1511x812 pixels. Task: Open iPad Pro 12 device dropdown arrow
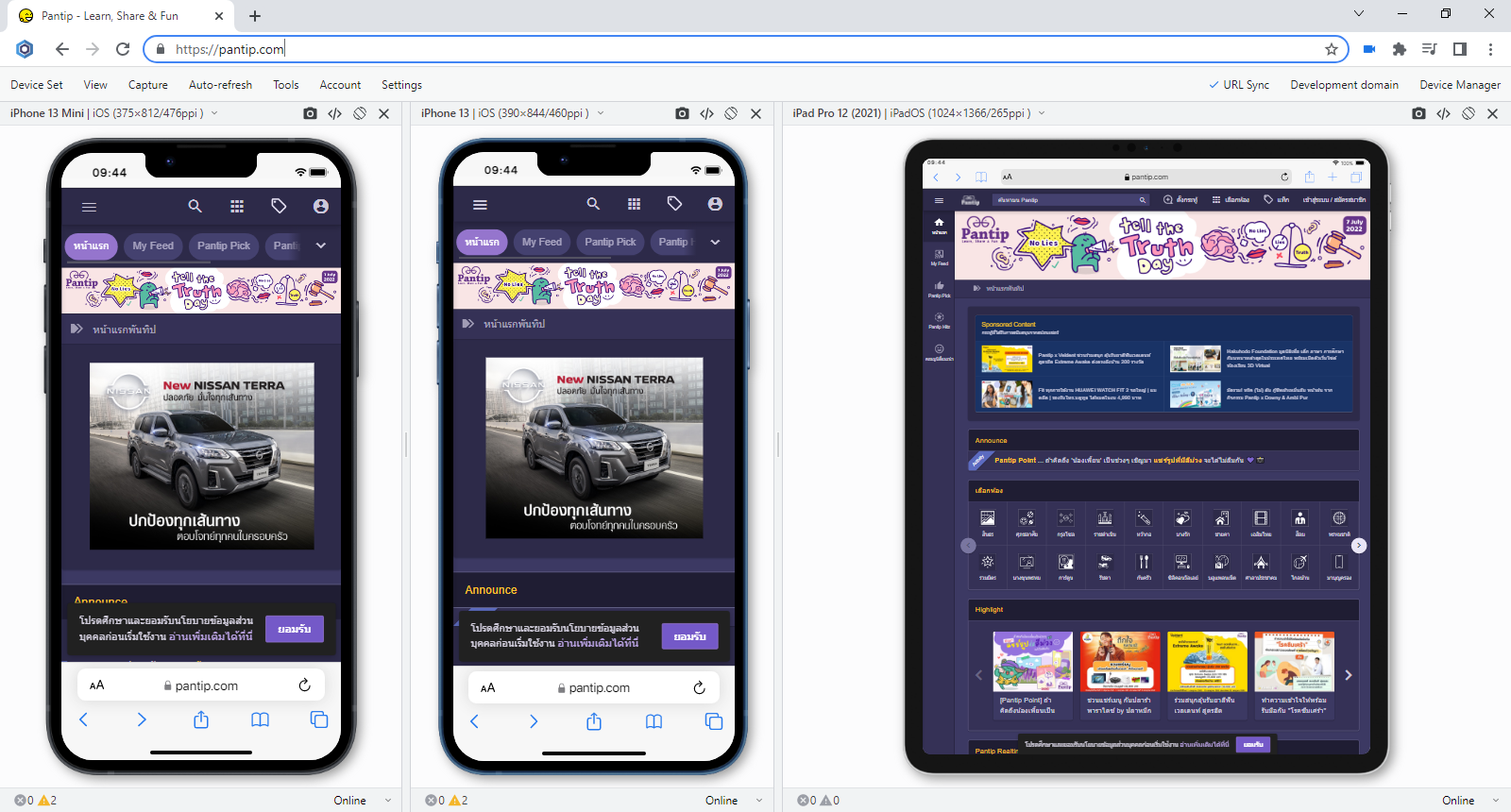coord(1042,113)
